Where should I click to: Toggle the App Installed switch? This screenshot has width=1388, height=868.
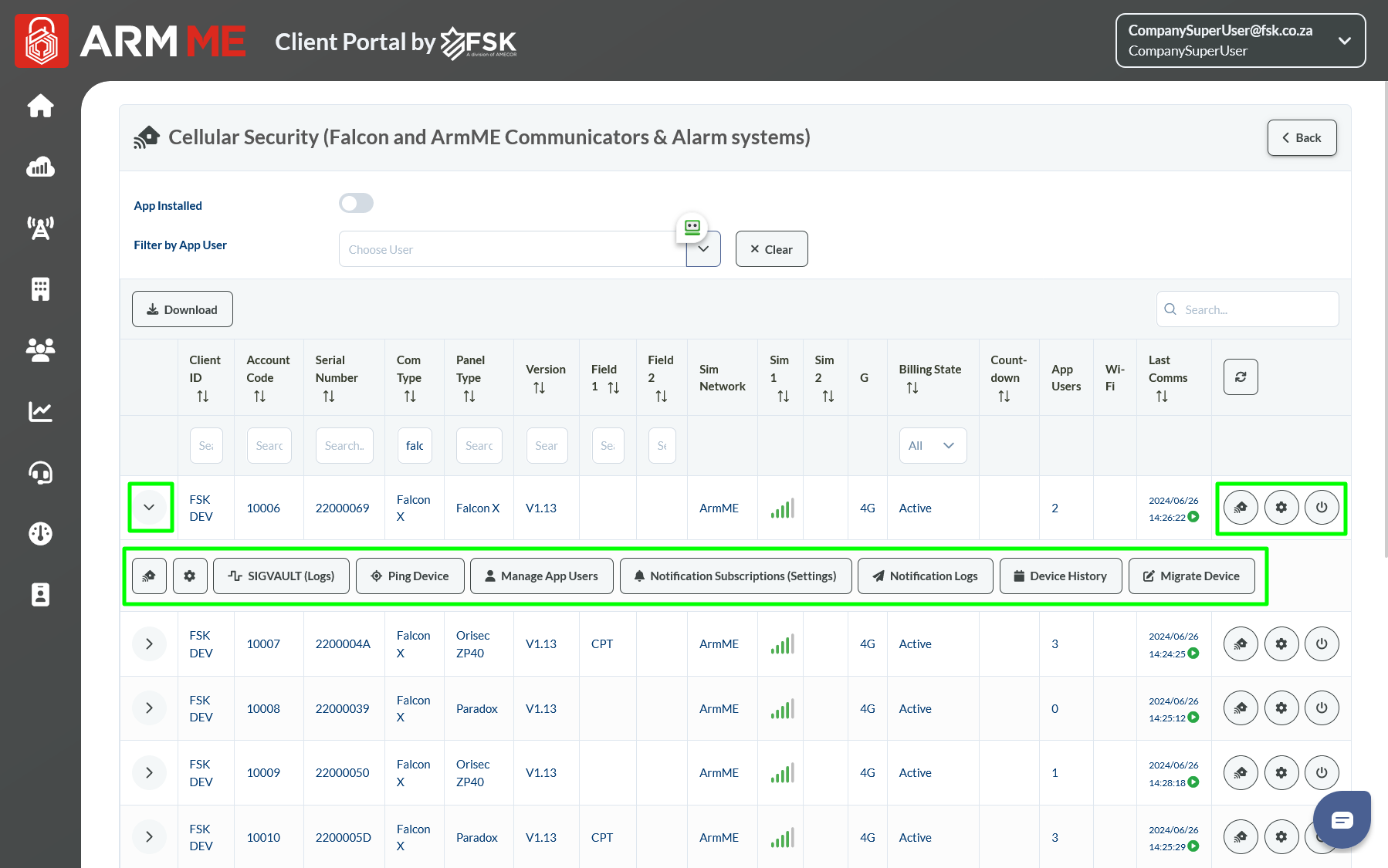[x=356, y=204]
